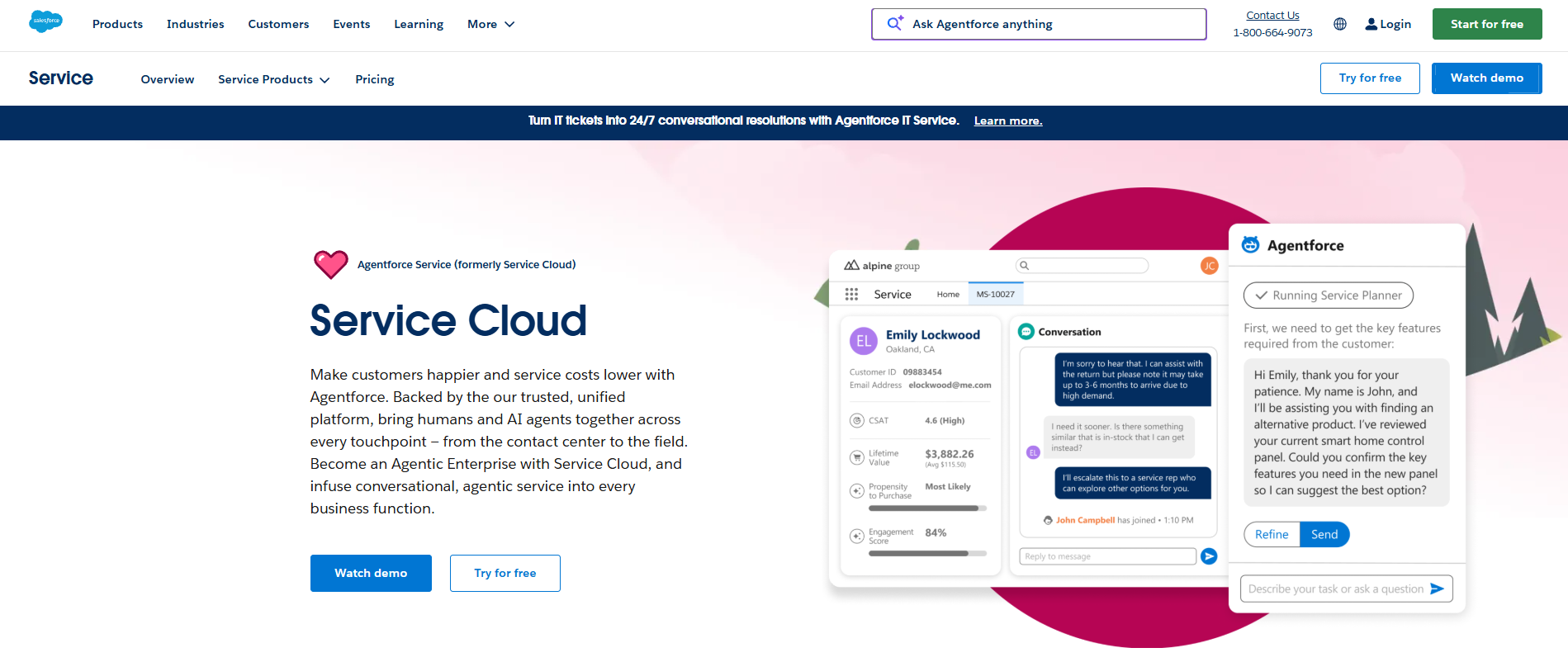
Task: Click the green Conversation chat icon
Action: [1026, 331]
